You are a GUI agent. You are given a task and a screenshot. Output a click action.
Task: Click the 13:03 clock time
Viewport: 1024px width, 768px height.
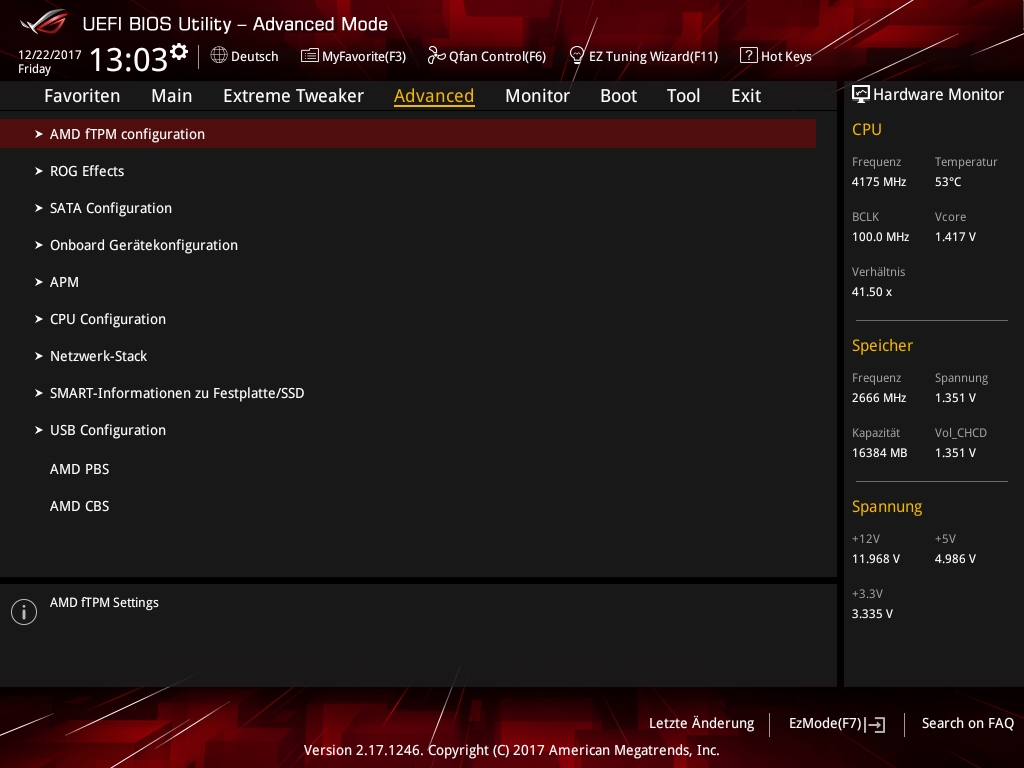point(129,59)
